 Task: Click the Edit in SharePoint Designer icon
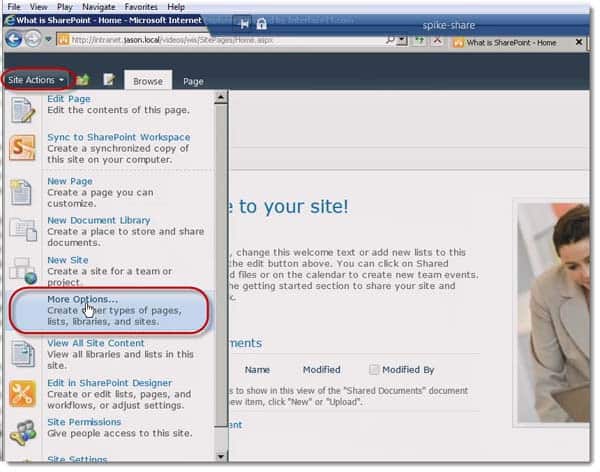(23, 393)
